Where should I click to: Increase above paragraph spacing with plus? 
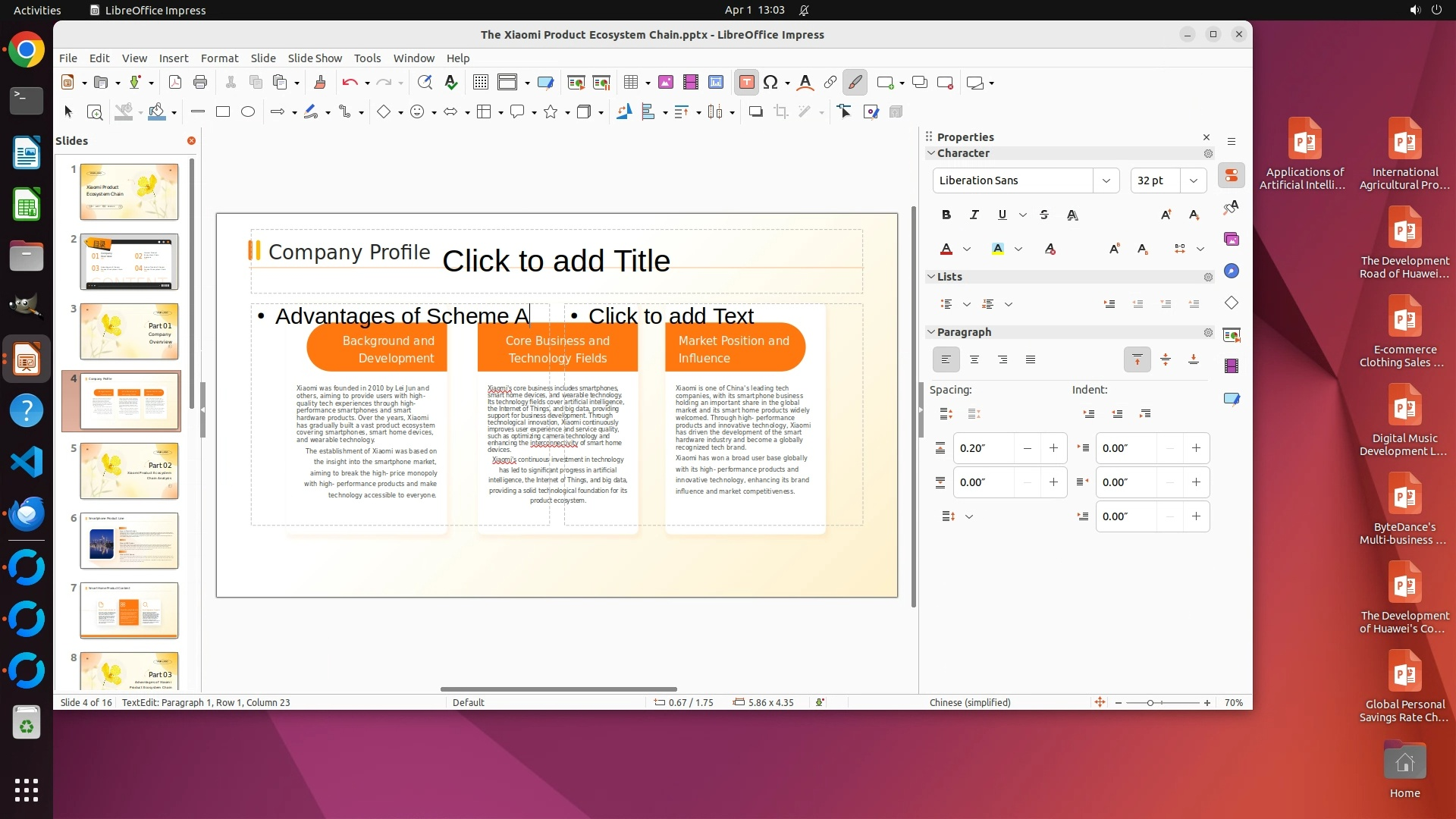tap(1053, 448)
